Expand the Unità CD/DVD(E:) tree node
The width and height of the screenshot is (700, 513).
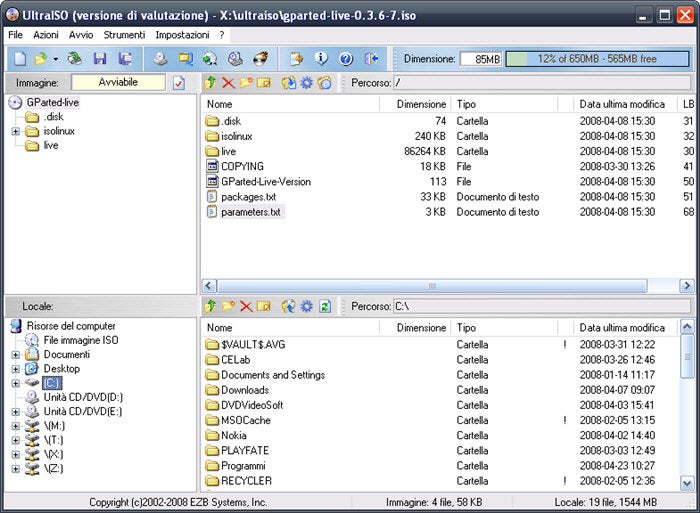tap(16, 412)
